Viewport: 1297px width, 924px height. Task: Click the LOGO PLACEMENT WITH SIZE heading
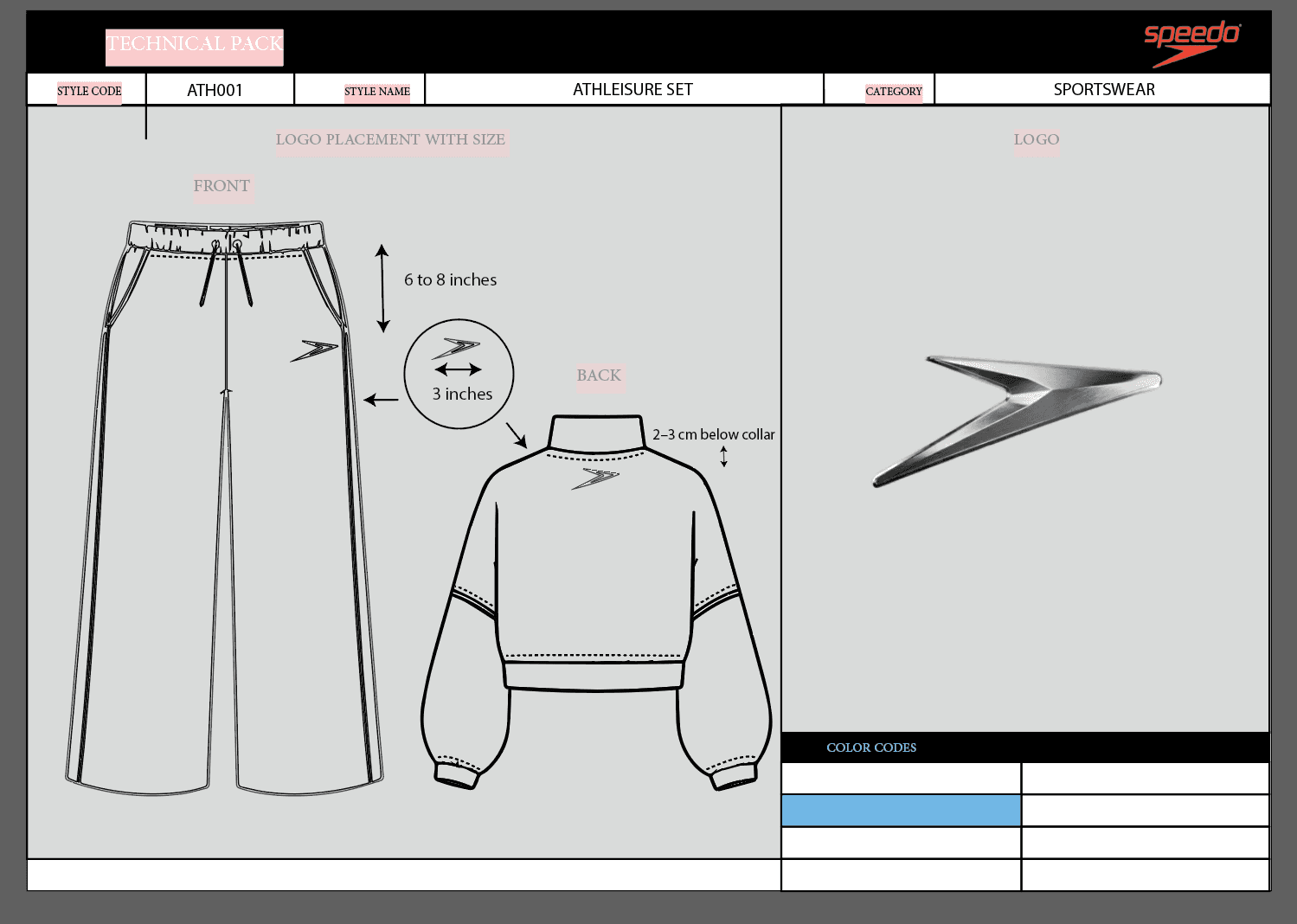(390, 139)
